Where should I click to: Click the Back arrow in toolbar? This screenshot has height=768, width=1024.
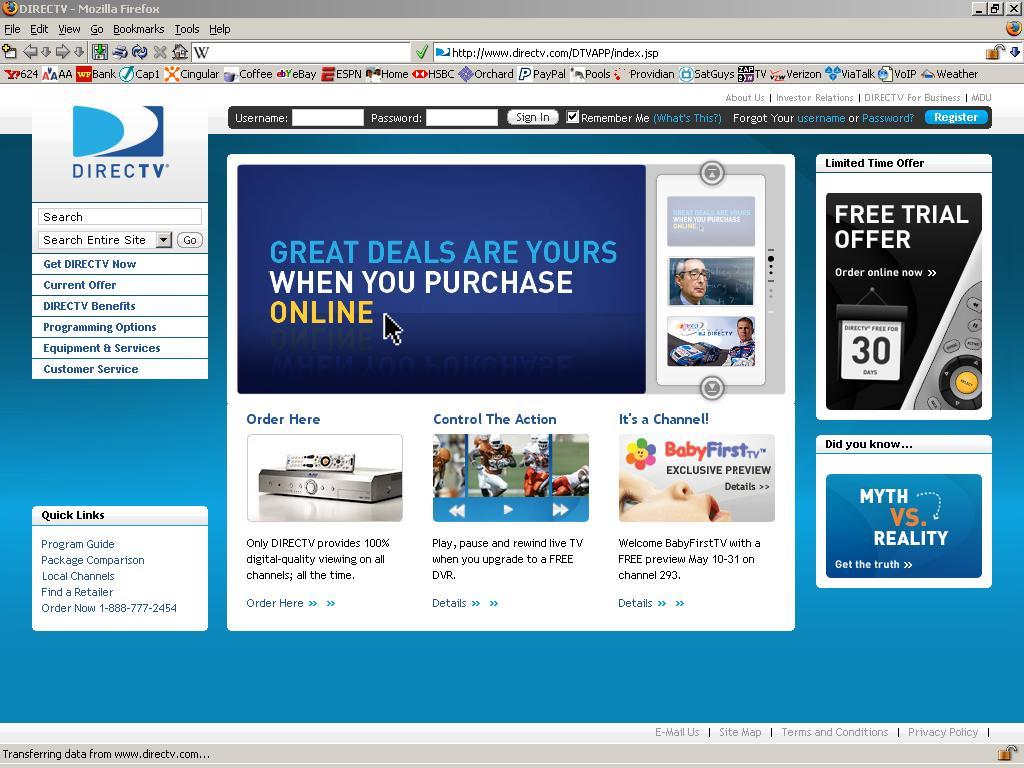tap(30, 52)
